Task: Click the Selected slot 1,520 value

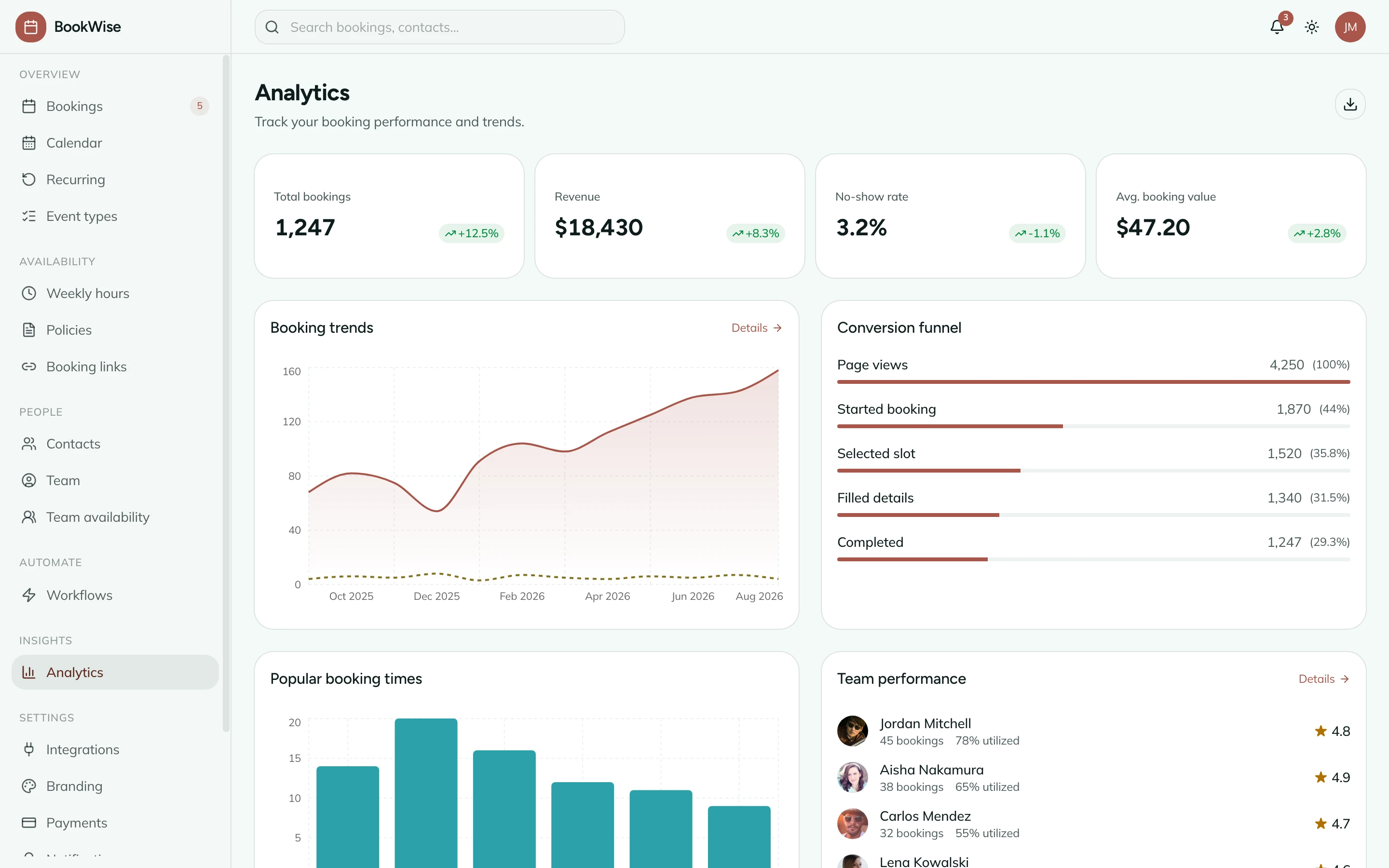Action: [x=1284, y=453]
